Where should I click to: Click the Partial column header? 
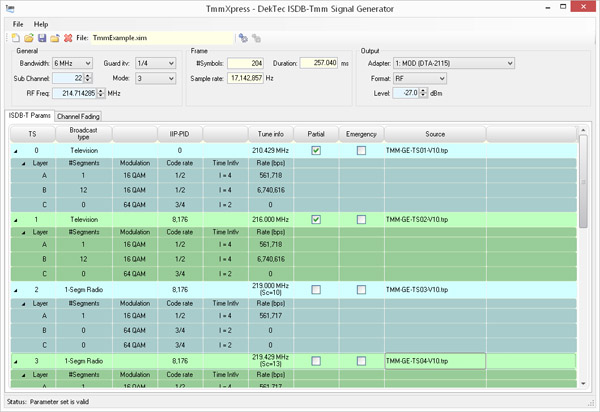click(316, 134)
